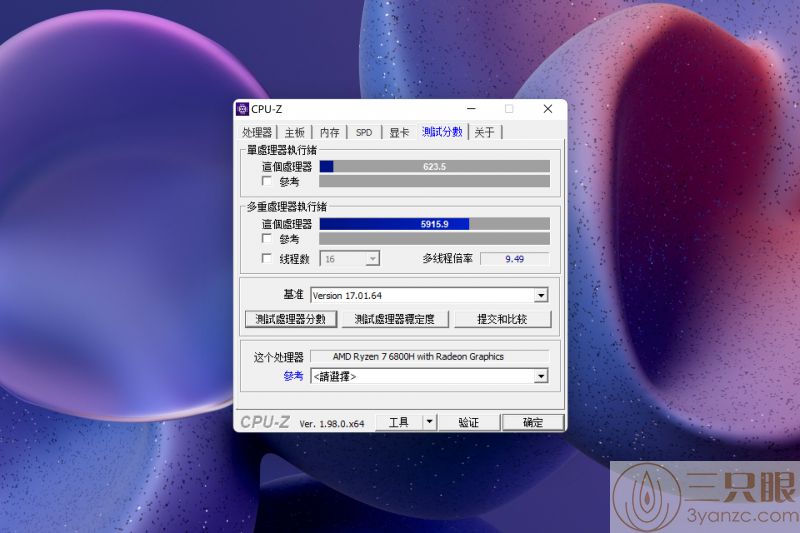Open the 主板 tab
Viewport: 800px width, 533px height.
tap(294, 133)
